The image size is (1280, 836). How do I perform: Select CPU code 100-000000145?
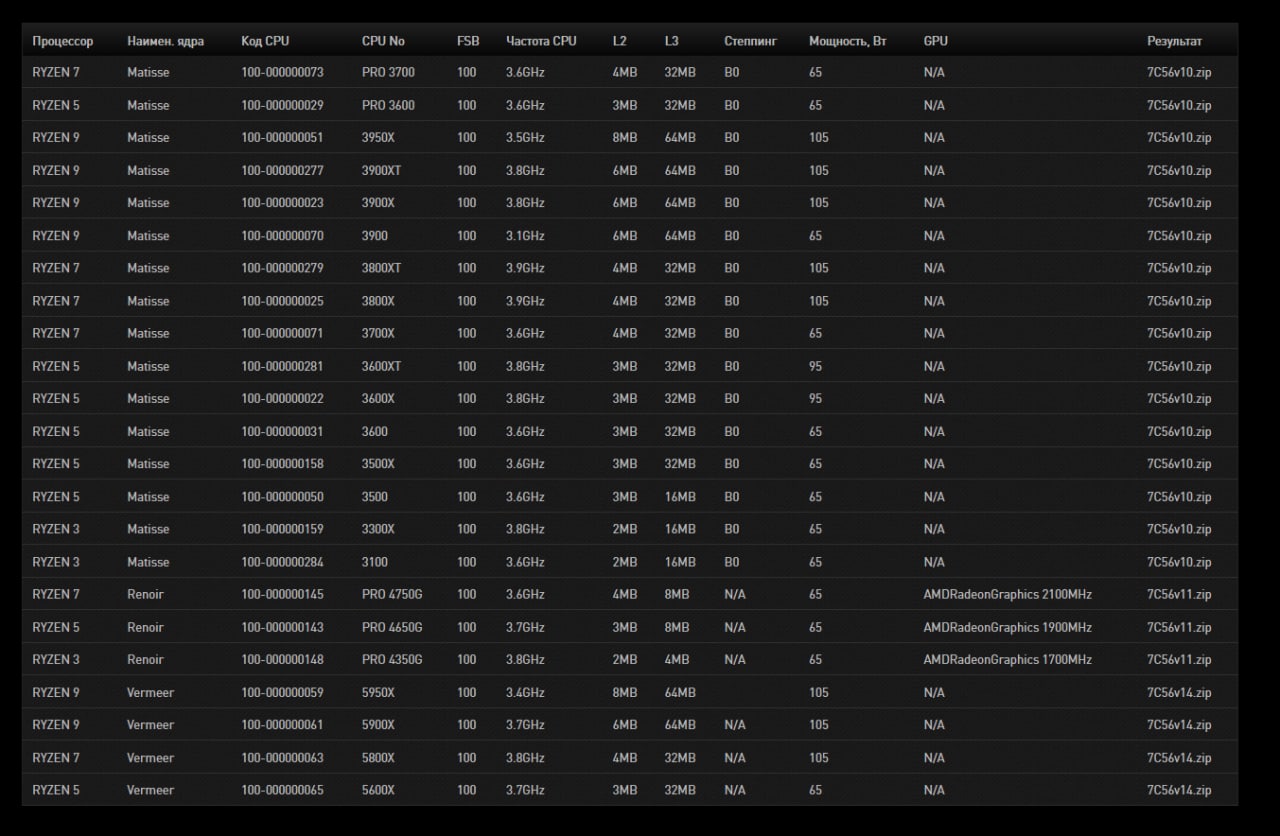pos(282,595)
